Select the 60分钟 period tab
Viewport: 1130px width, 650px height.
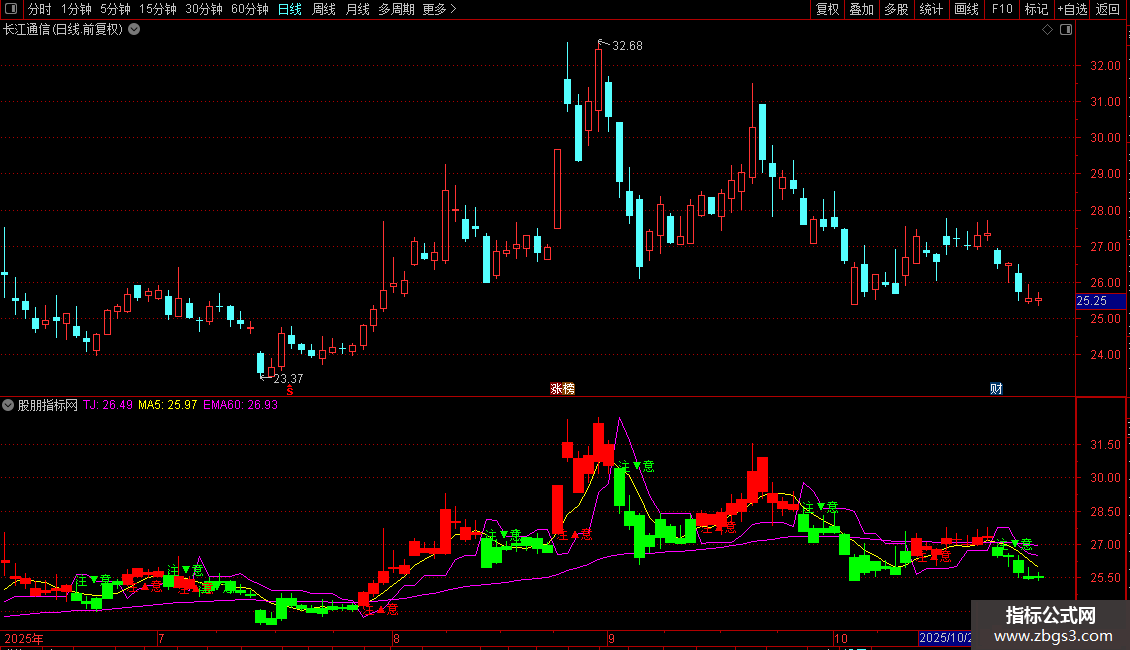tap(249, 9)
